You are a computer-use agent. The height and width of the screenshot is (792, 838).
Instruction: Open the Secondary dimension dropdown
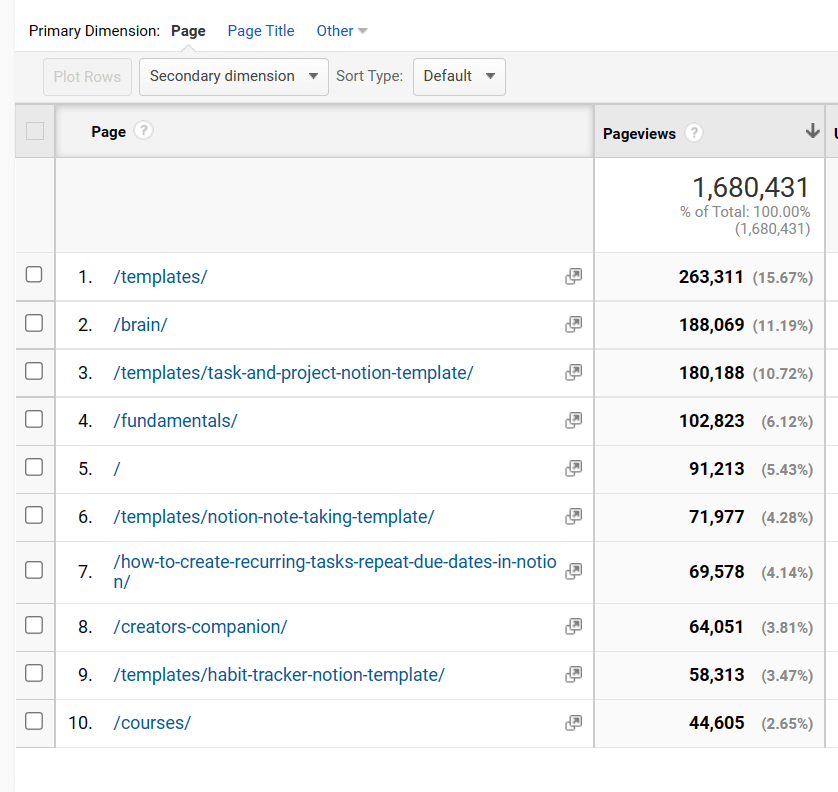tap(234, 76)
